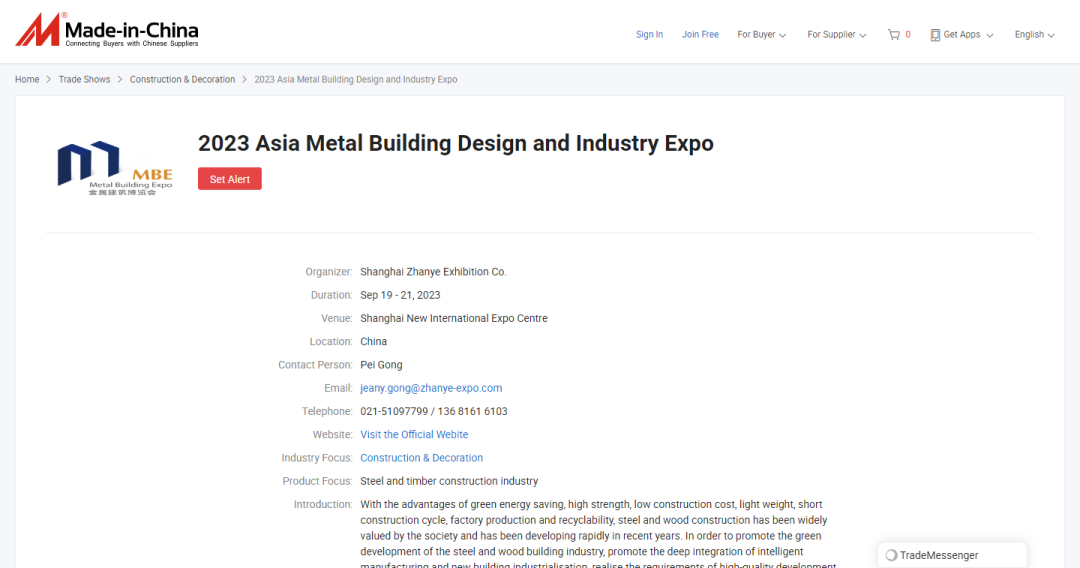This screenshot has height=568, width=1080.
Task: Click the Set Alert button
Action: 229,179
